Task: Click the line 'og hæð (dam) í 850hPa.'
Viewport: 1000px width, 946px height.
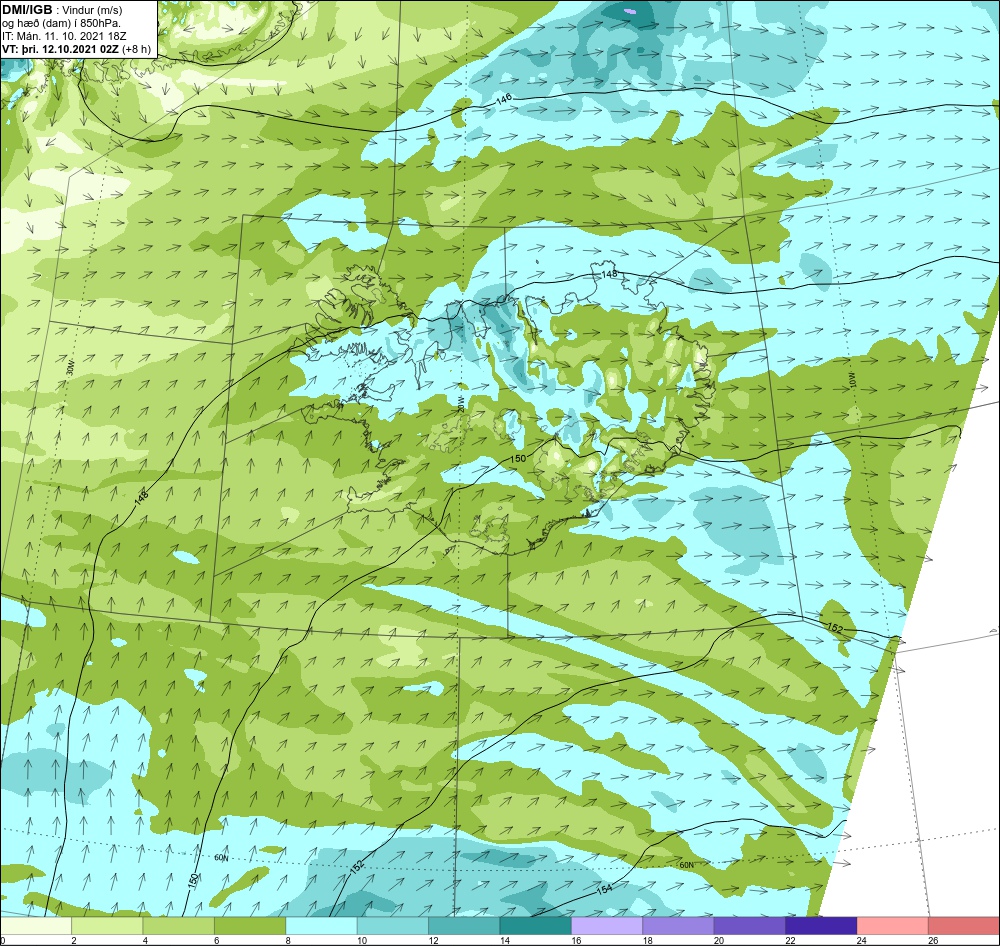Action: click(x=61, y=24)
